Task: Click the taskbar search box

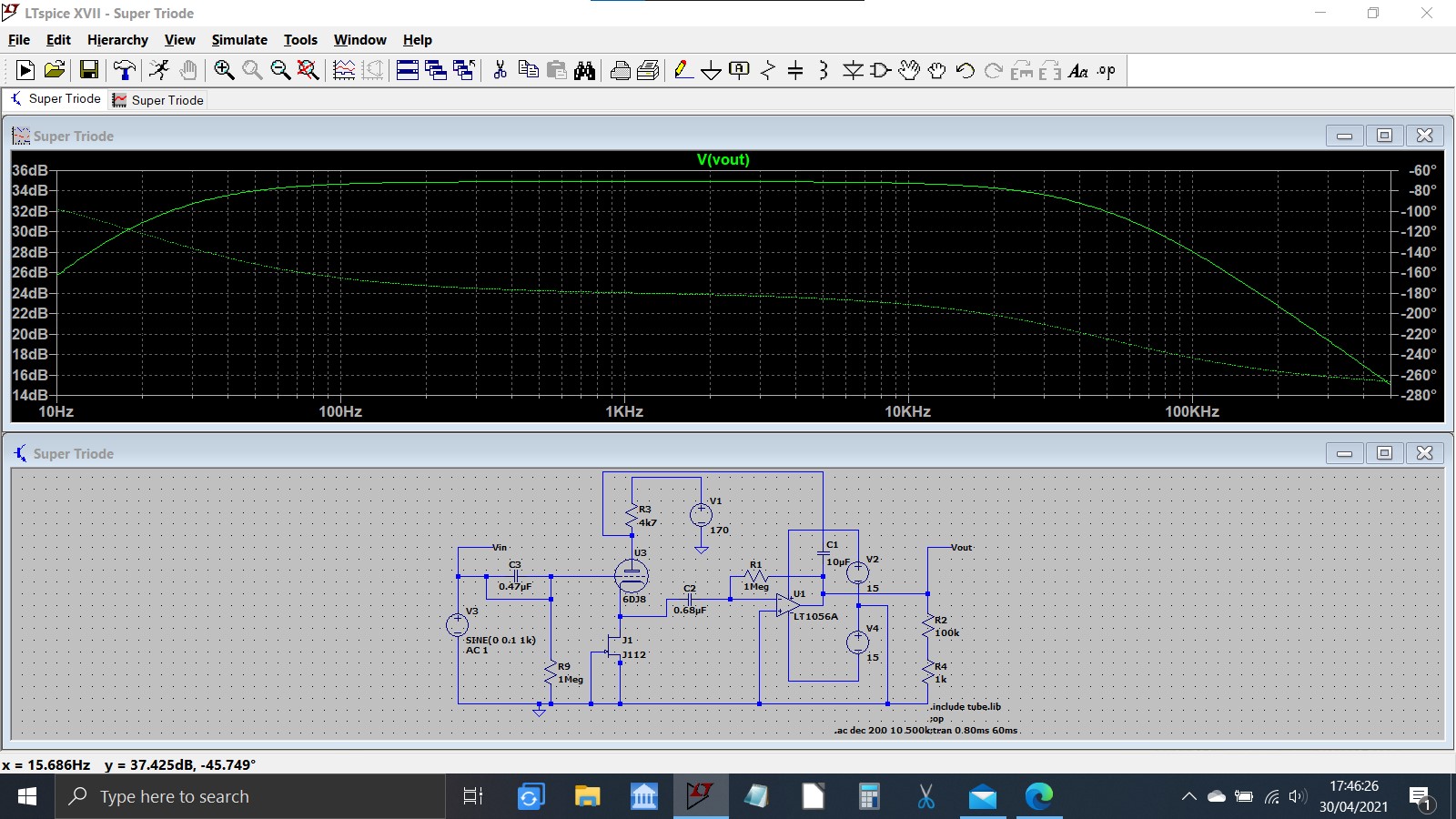Action: click(x=250, y=797)
